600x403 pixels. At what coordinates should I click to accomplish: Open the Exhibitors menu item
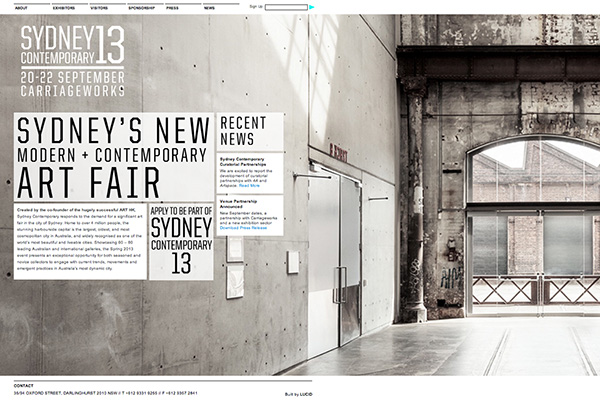coord(63,7)
